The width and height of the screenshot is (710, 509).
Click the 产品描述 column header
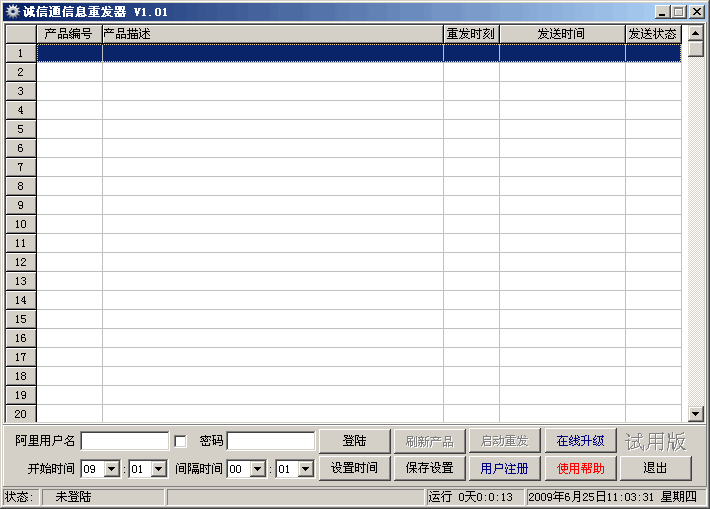[x=273, y=34]
